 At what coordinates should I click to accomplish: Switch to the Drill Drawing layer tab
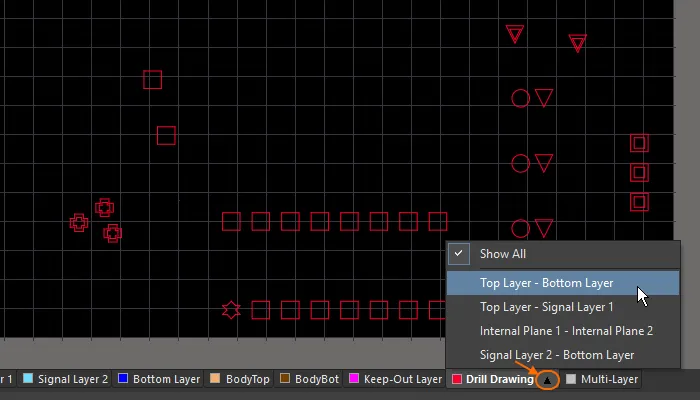[x=500, y=379]
